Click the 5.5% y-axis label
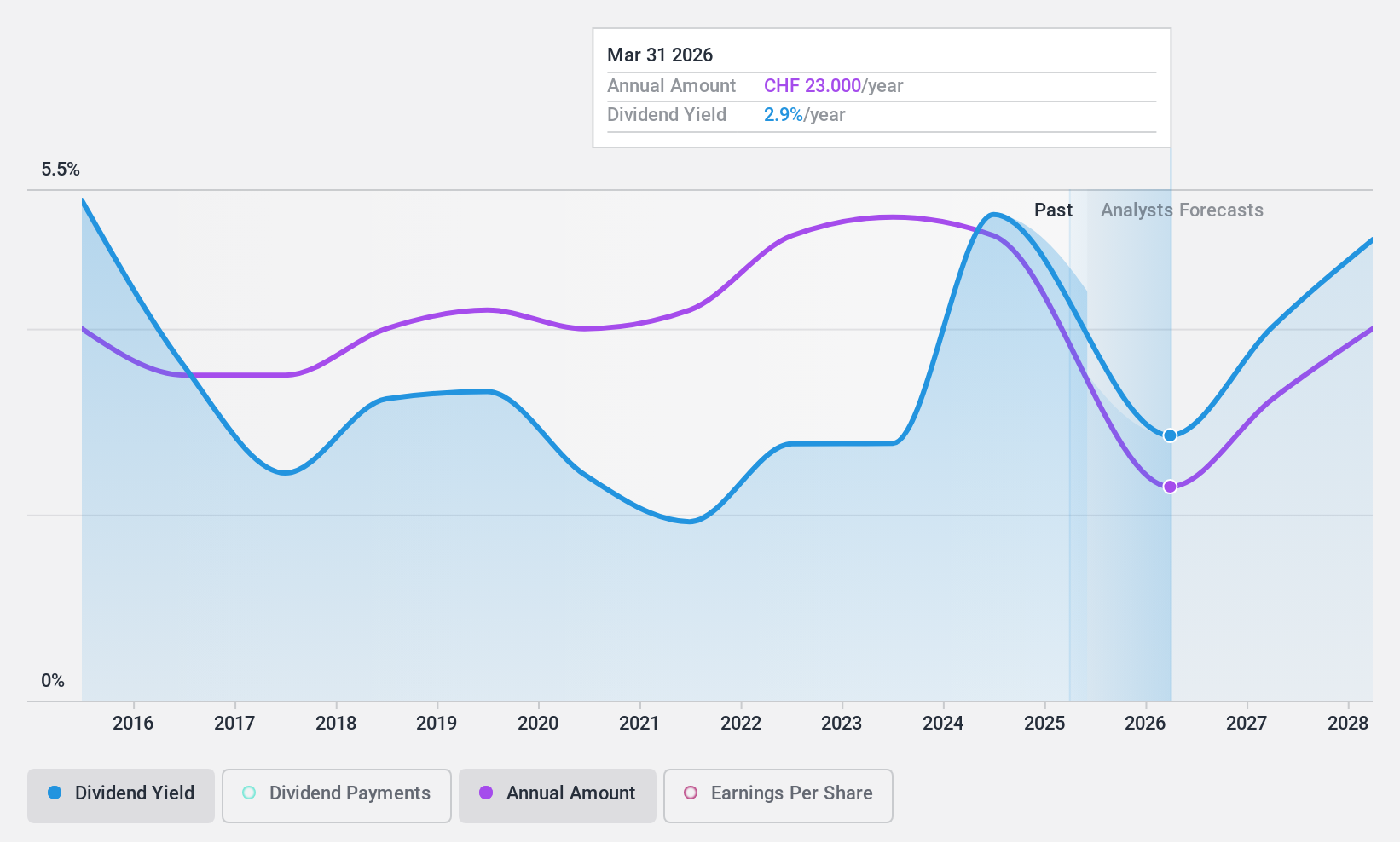The width and height of the screenshot is (1400, 842). (61, 170)
